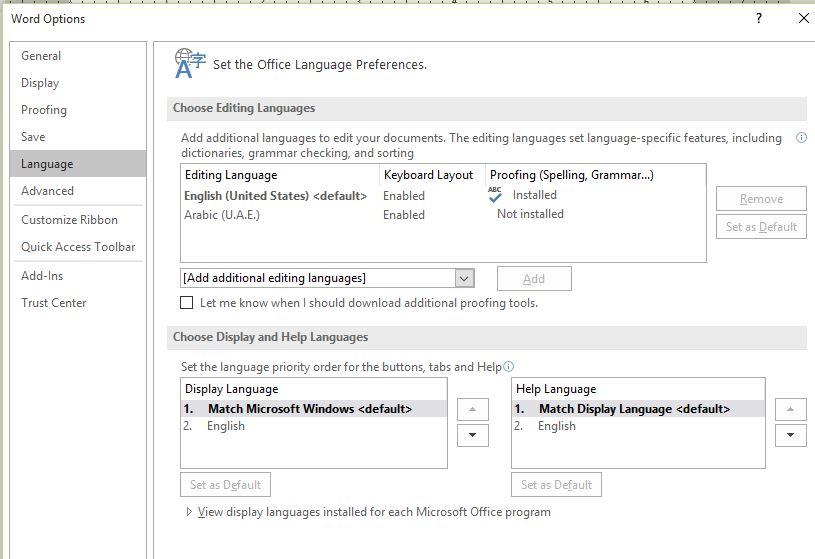Click the Add language button
This screenshot has width=815, height=559.
coord(534,278)
